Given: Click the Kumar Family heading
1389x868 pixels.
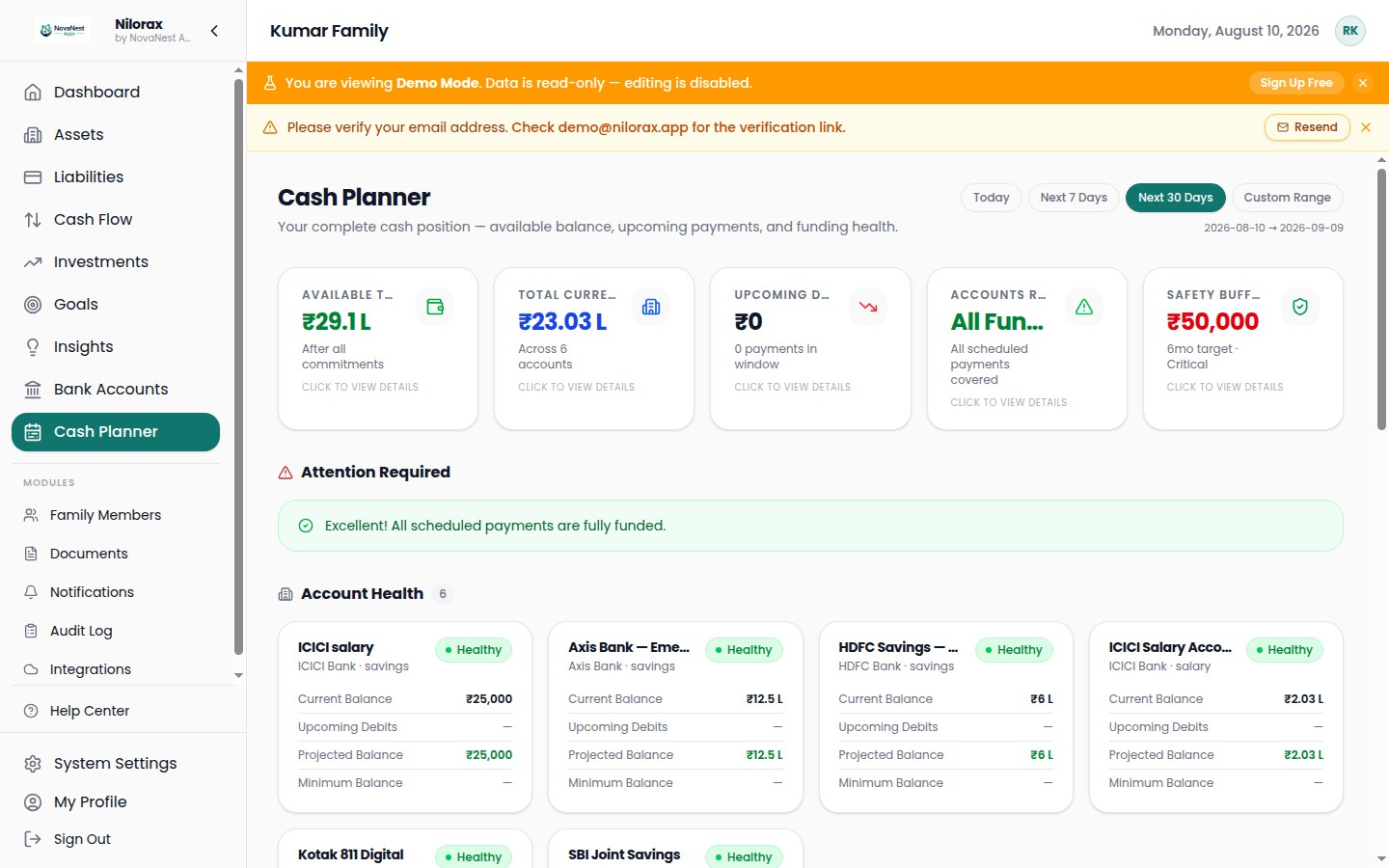Looking at the screenshot, I should 329,31.
